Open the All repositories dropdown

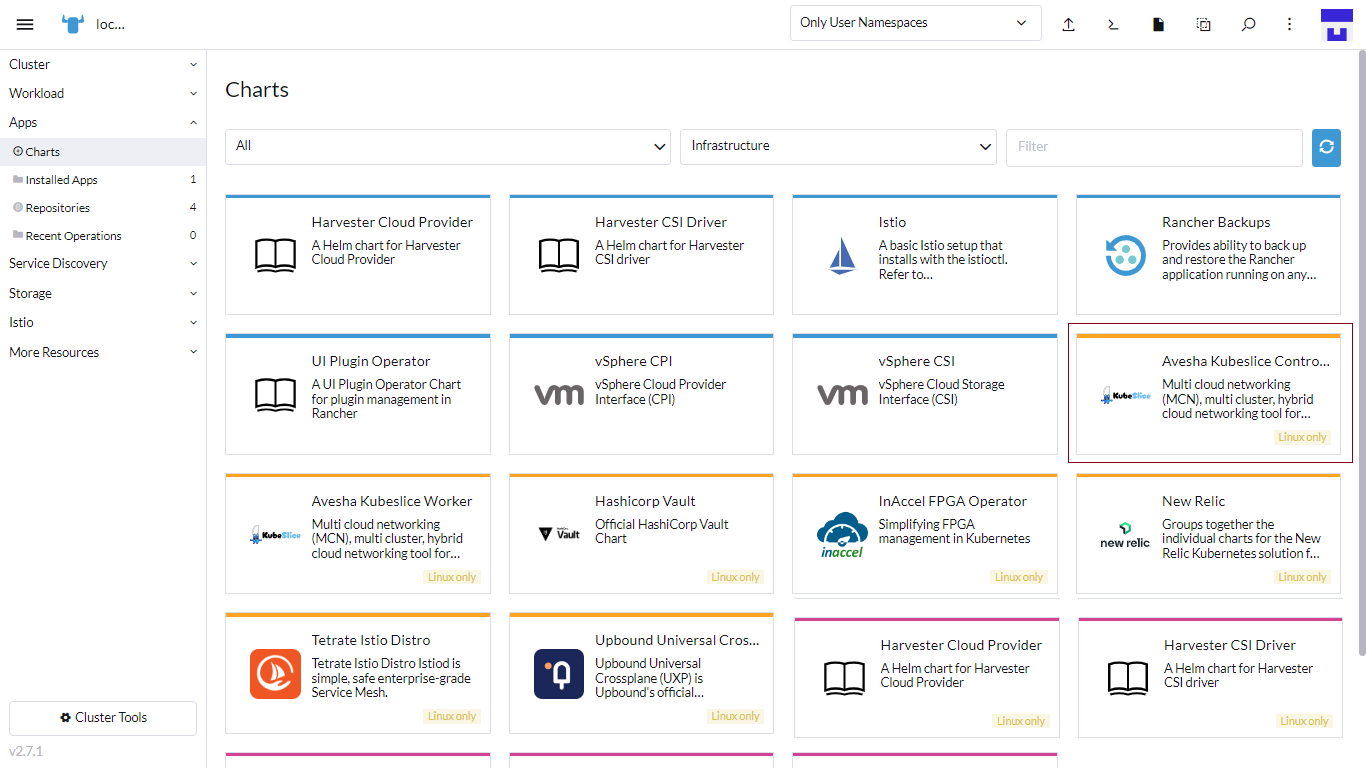[448, 147]
